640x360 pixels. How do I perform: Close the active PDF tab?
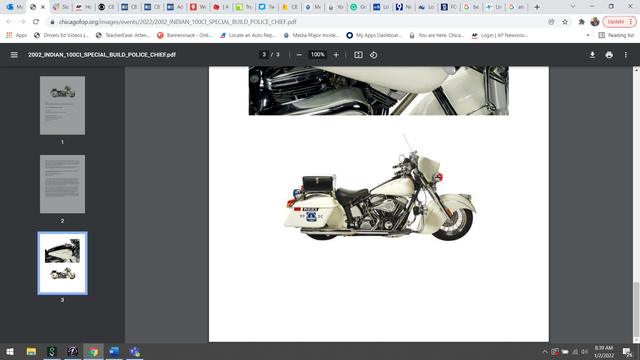pyautogui.click(x=43, y=7)
